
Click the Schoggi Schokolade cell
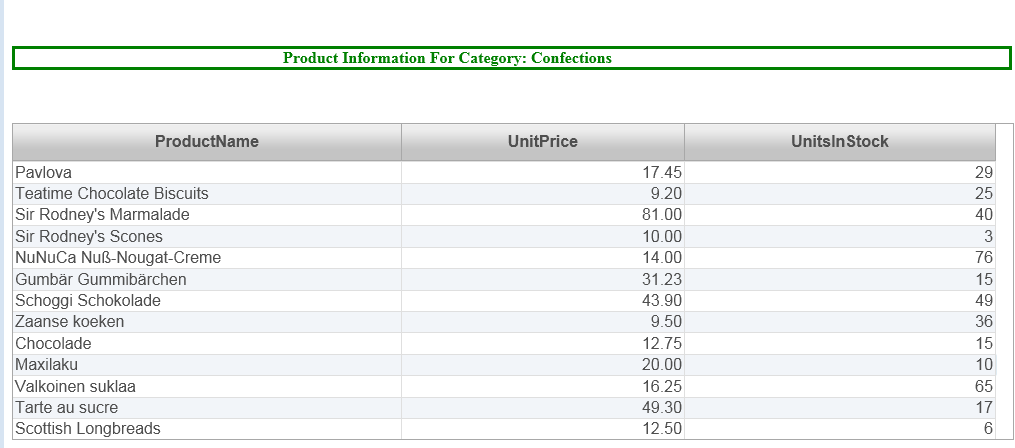(x=88, y=301)
